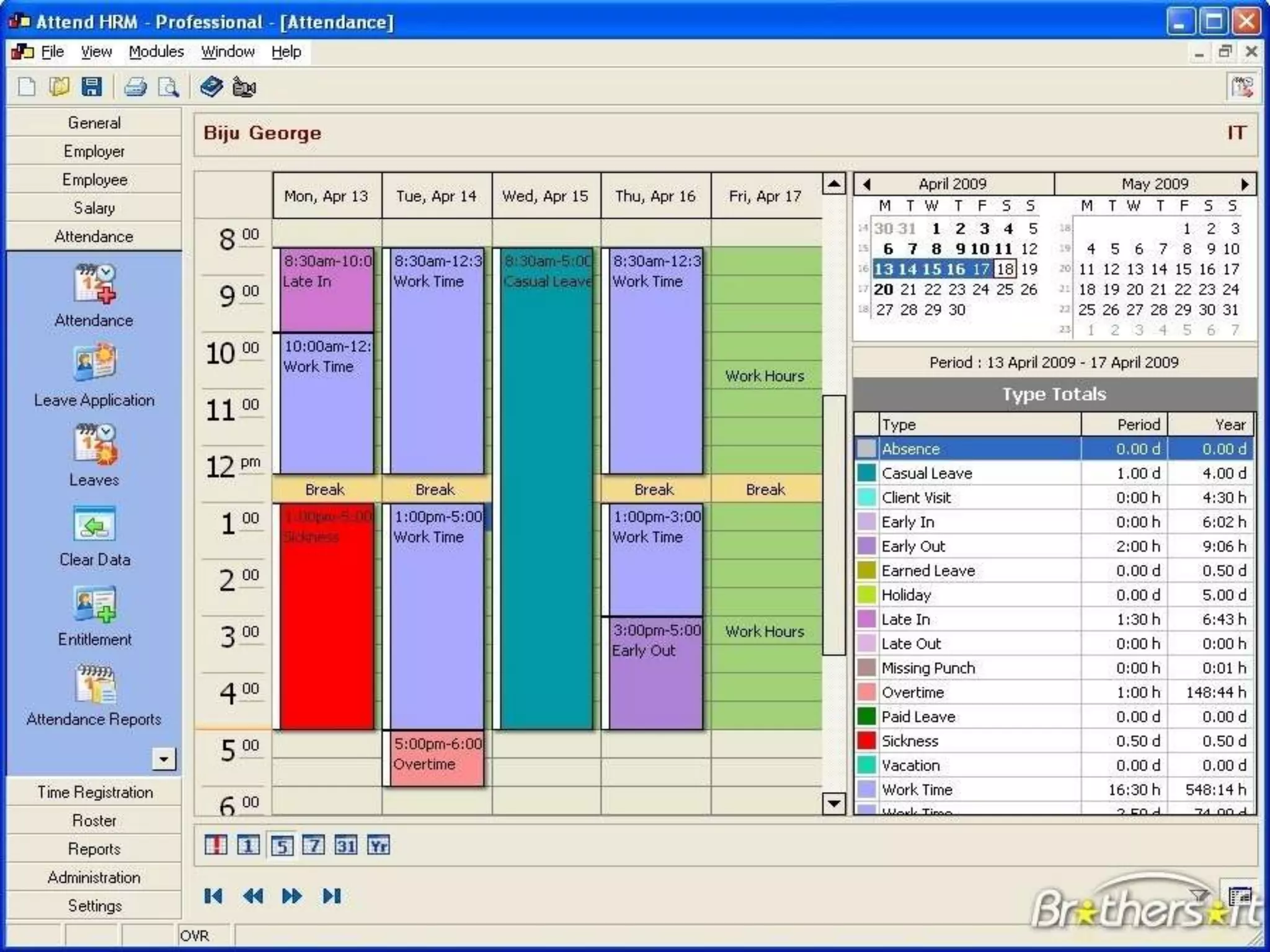The image size is (1270, 952).
Task: Click the video camera toolbar icon
Action: 244,87
